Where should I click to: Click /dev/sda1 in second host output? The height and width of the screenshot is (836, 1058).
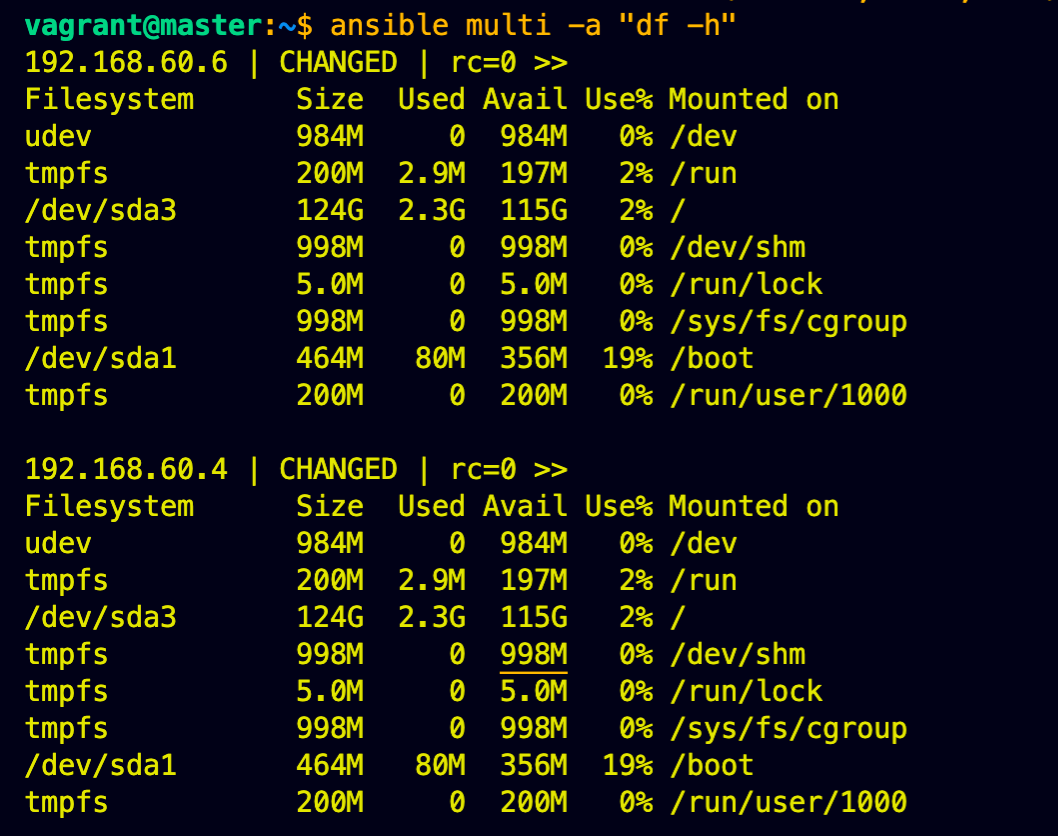[x=101, y=766]
